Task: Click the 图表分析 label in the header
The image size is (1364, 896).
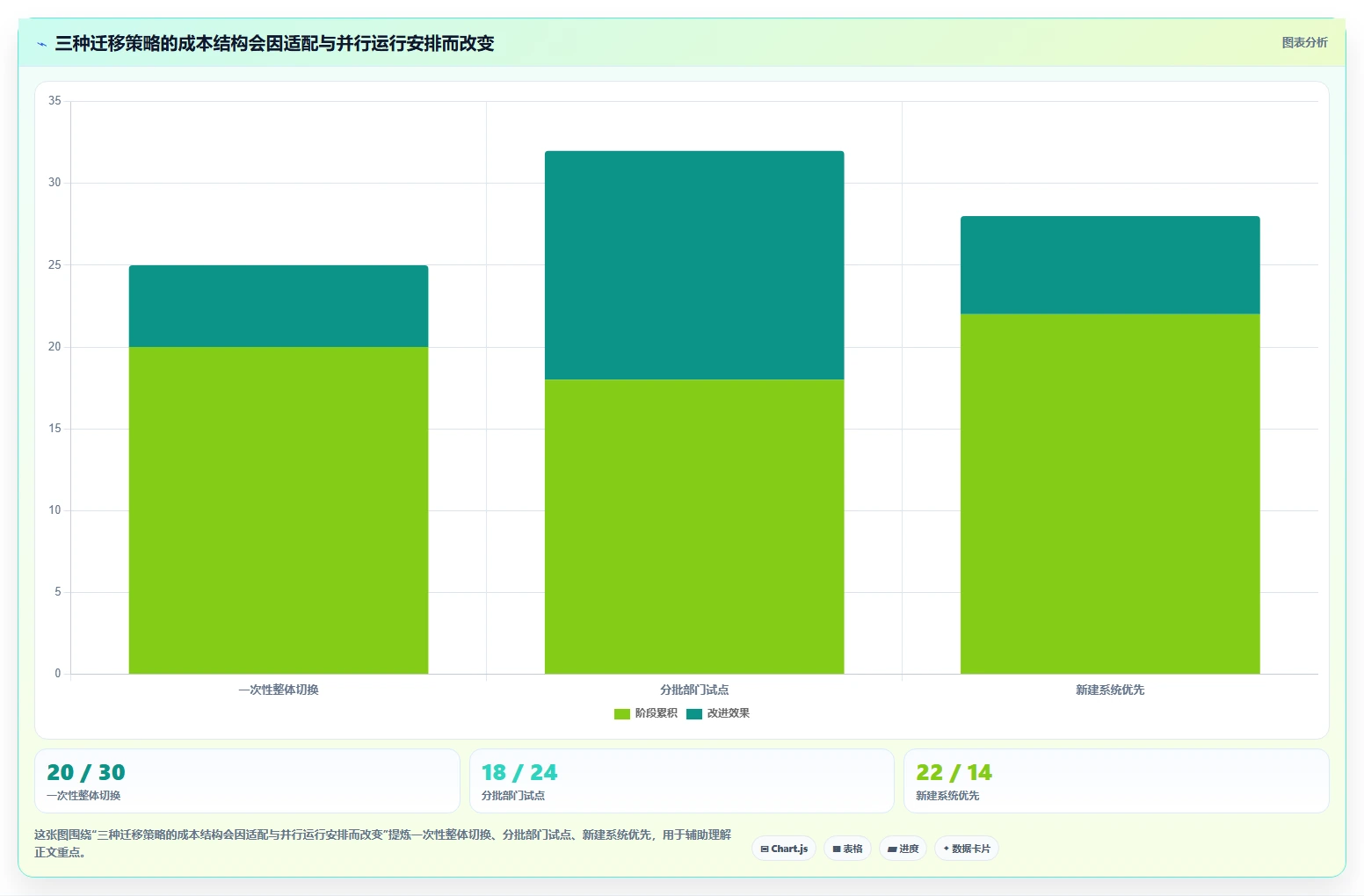Action: [x=1304, y=42]
